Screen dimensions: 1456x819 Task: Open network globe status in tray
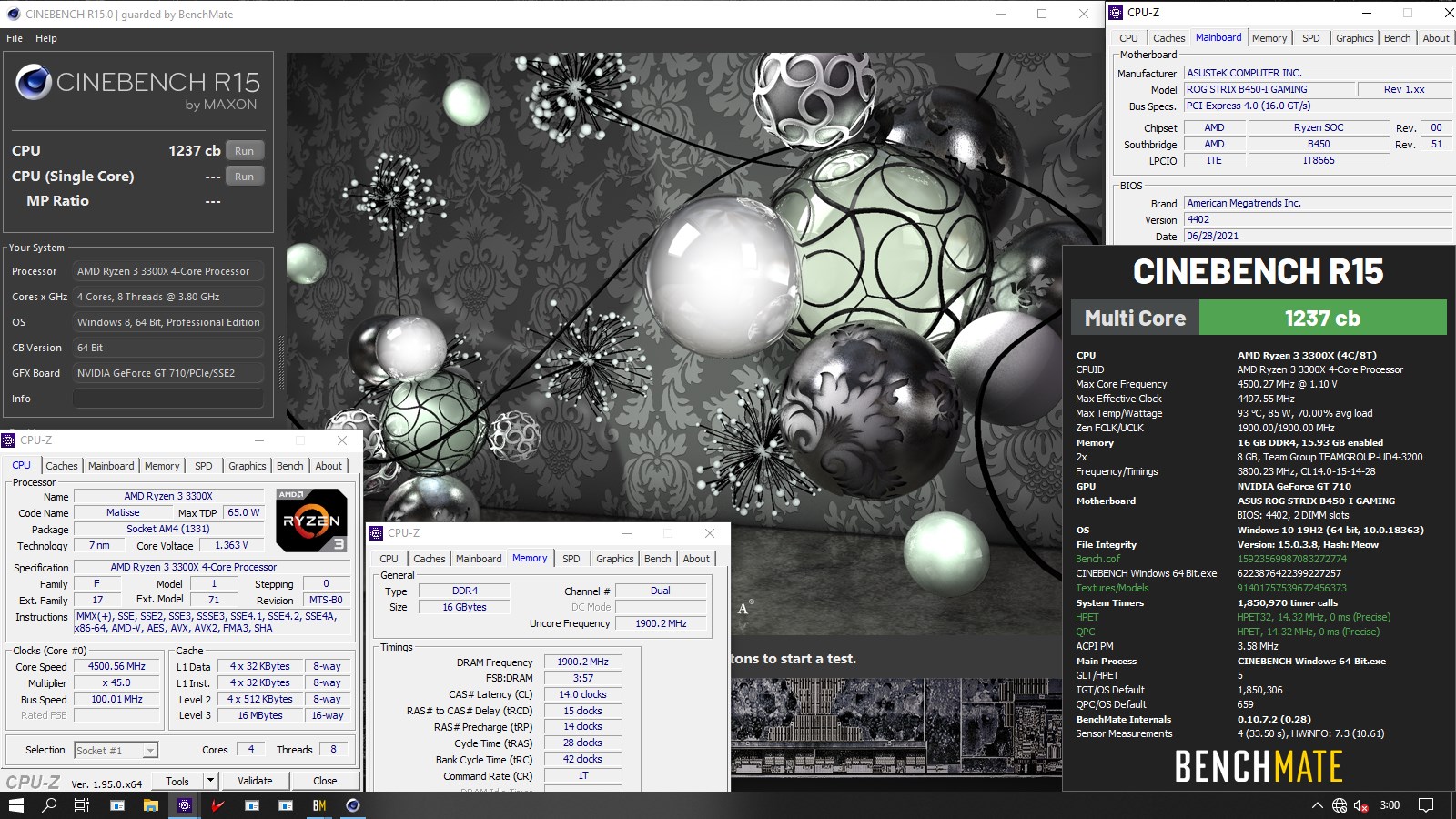point(1340,805)
